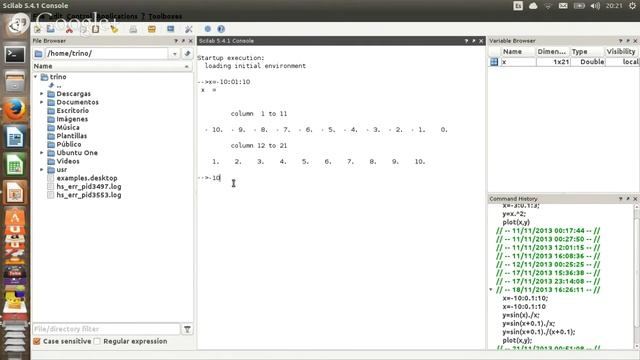Open Scilab preferences tools icon
Image resolution: width=640 pixels, height=360 pixels.
coord(189,29)
